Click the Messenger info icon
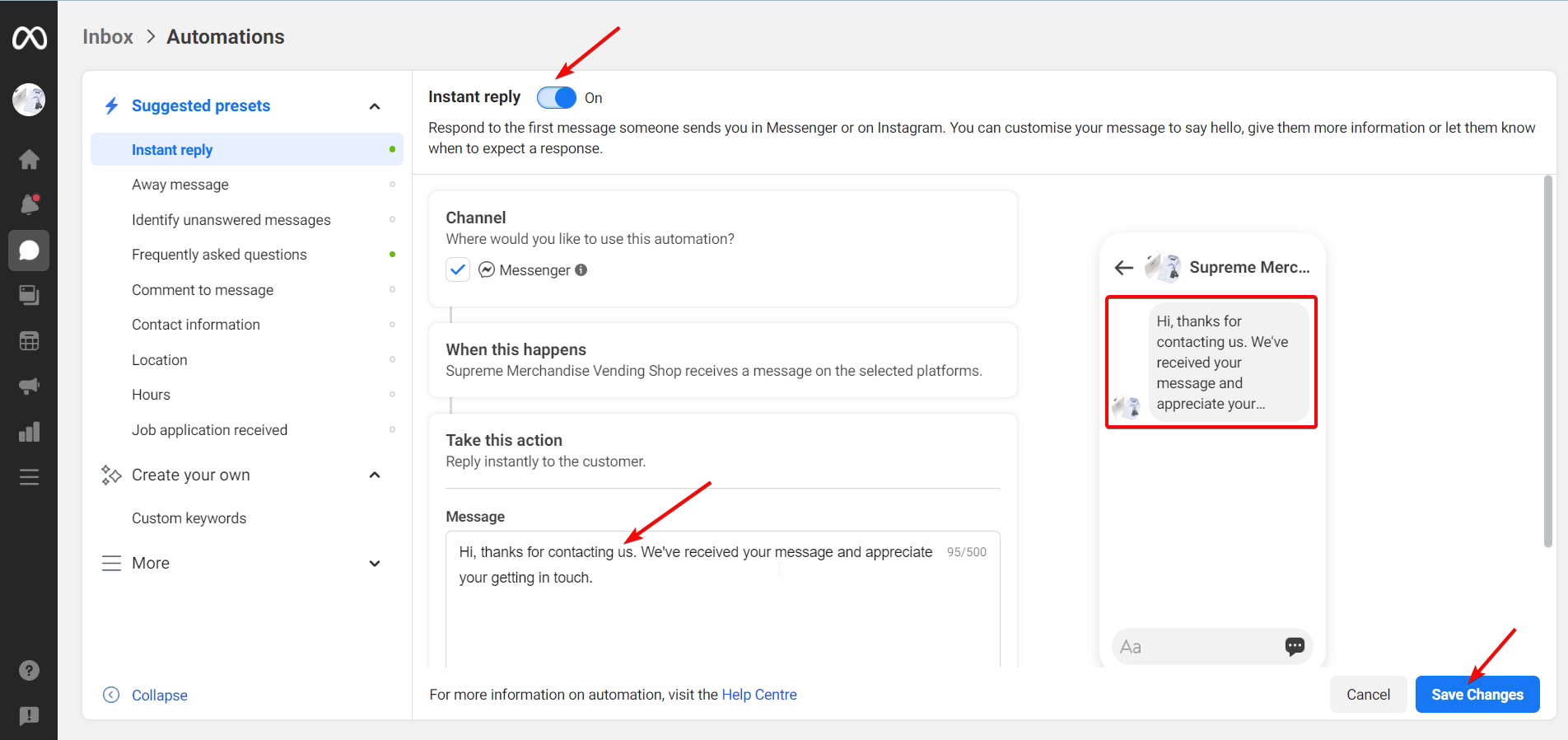This screenshot has height=740, width=1568. click(x=581, y=269)
